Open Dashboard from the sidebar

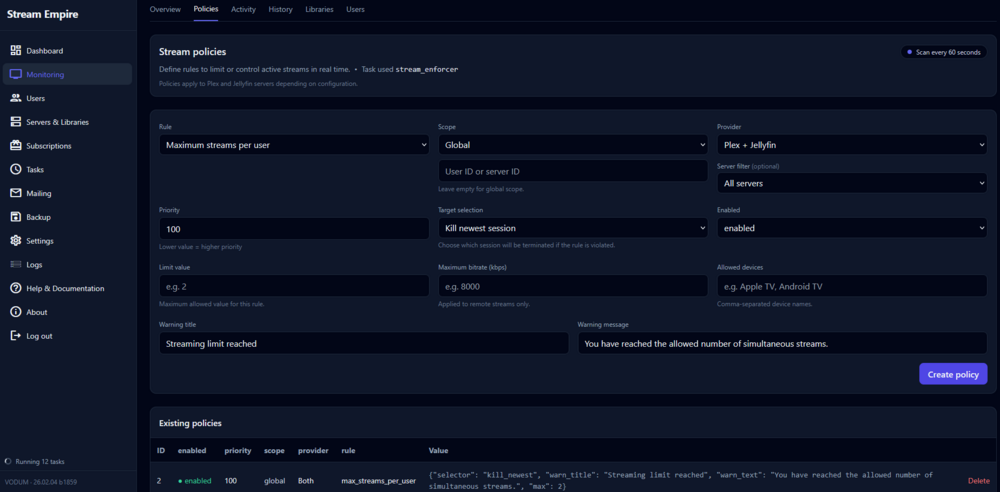click(x=68, y=50)
